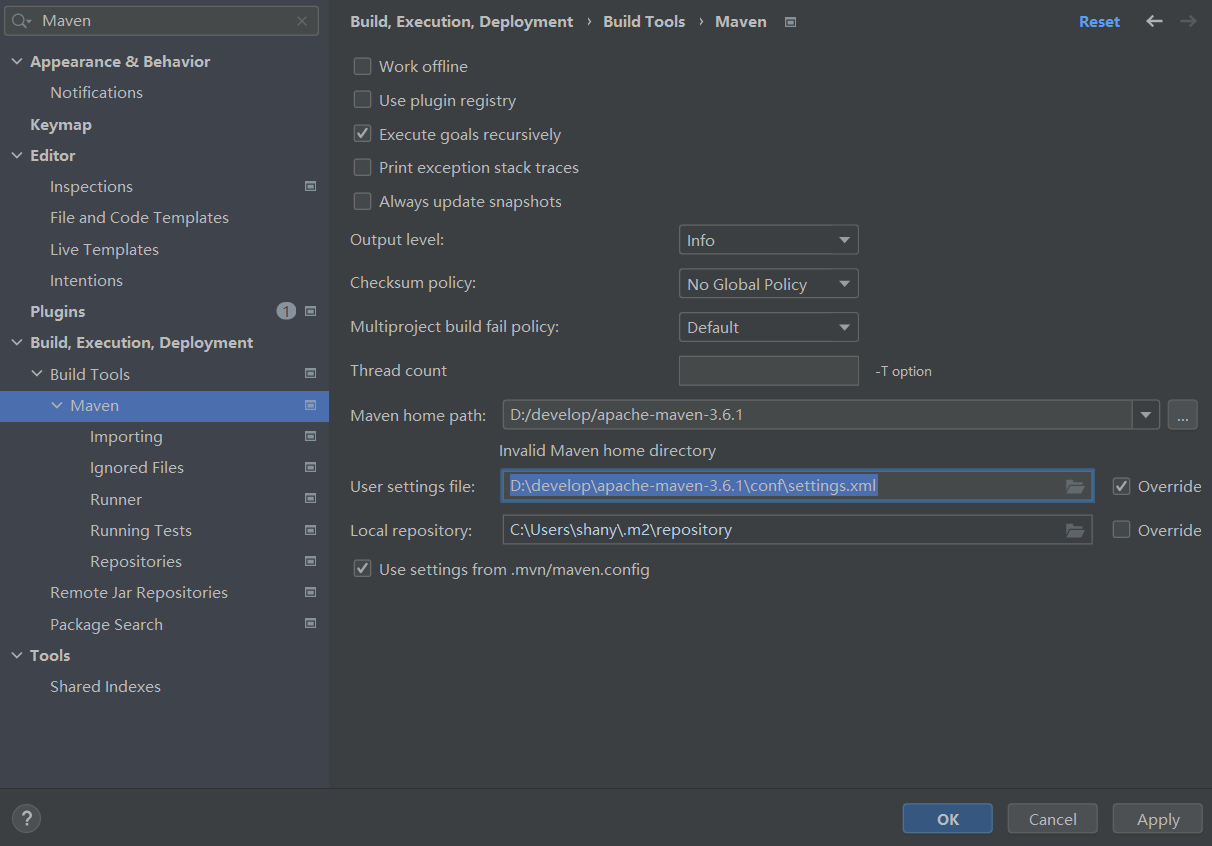Click project-level icon next to Repositories
Viewport: 1212px width, 846px height.
(310, 561)
